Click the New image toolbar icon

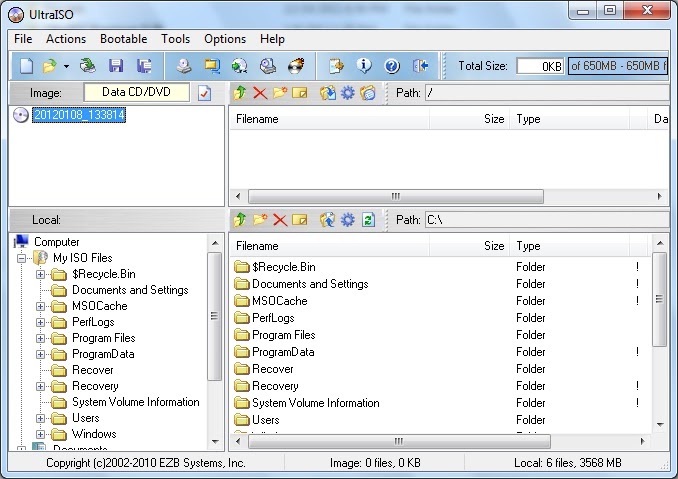pos(26,66)
